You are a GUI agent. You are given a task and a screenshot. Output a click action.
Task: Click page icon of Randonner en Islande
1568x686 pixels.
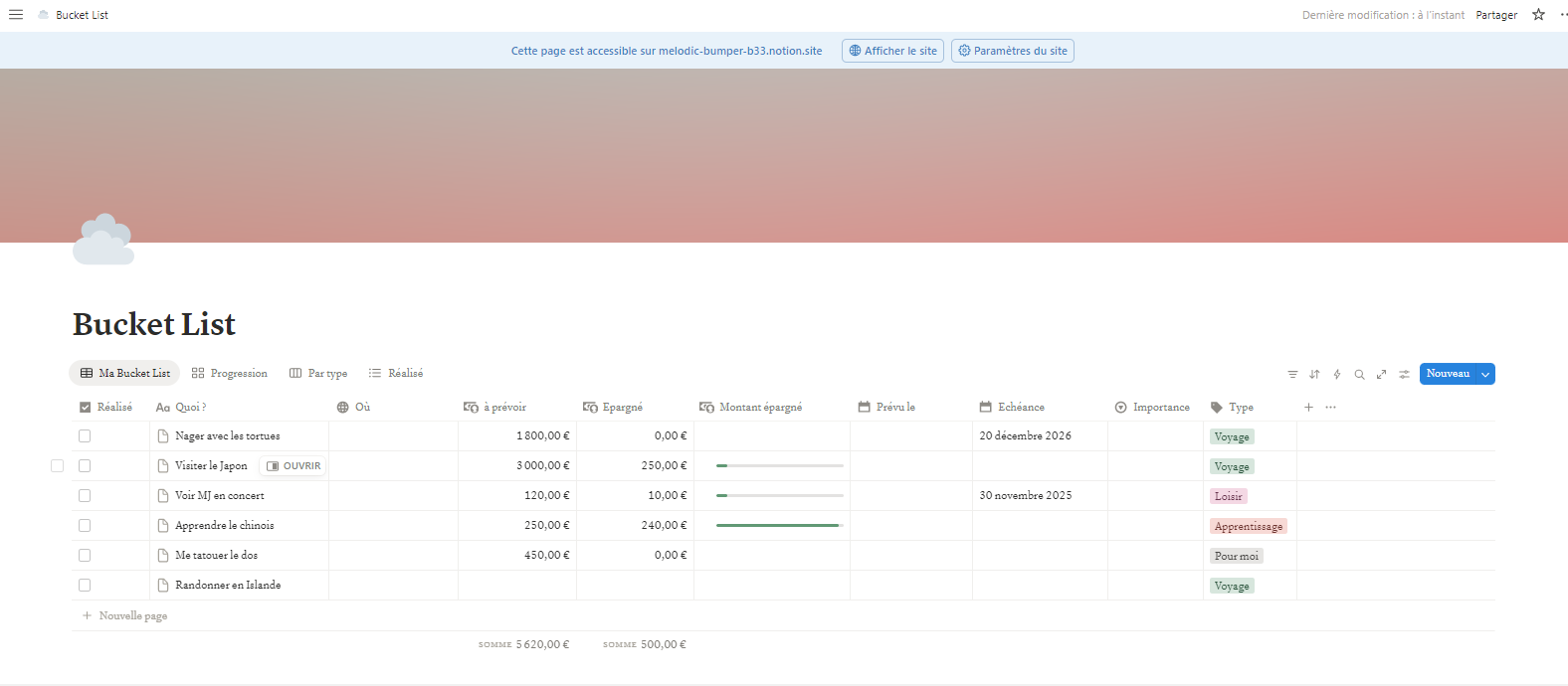[163, 586]
